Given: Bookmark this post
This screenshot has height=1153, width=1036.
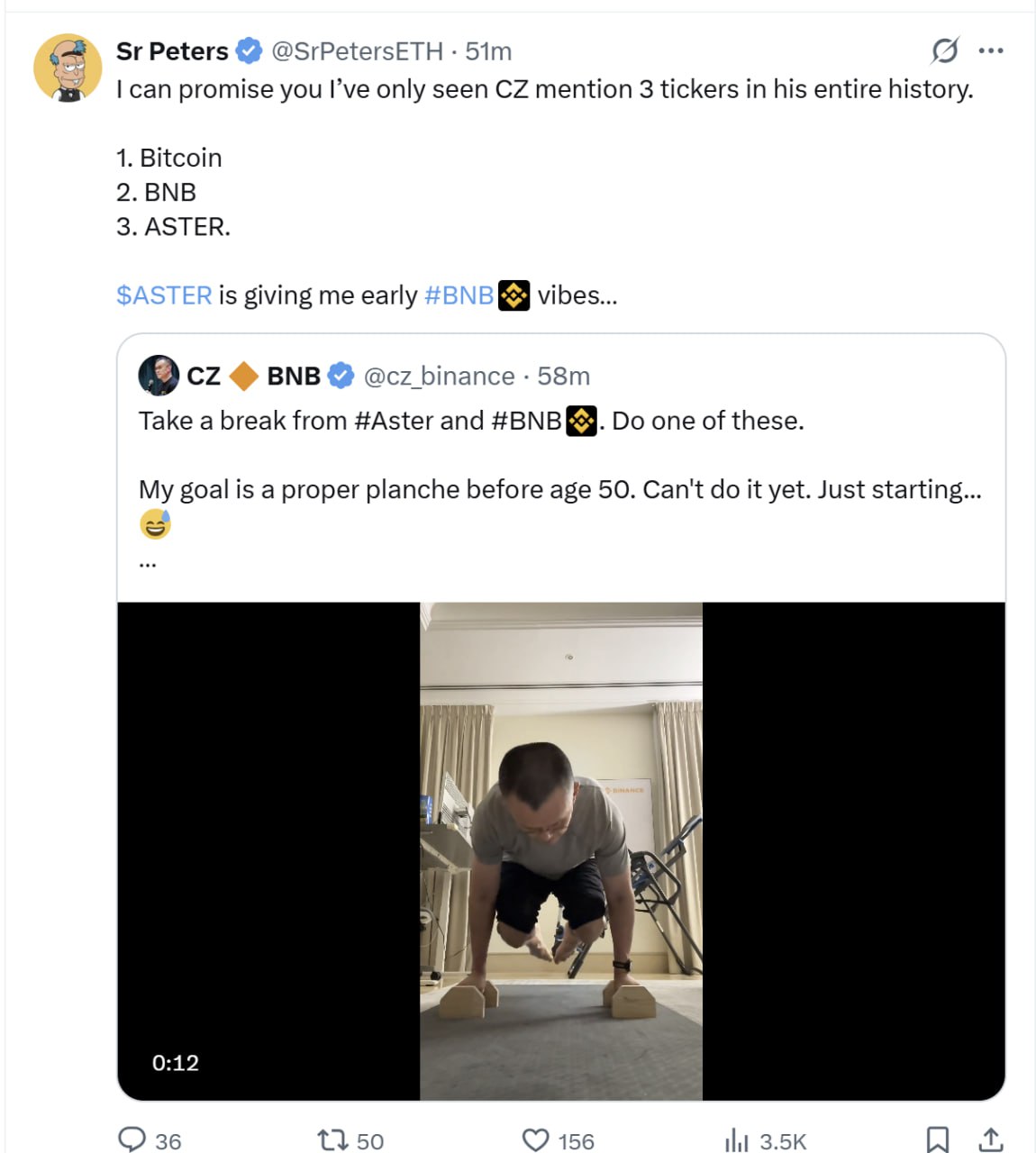Looking at the screenshot, I should click(938, 1139).
